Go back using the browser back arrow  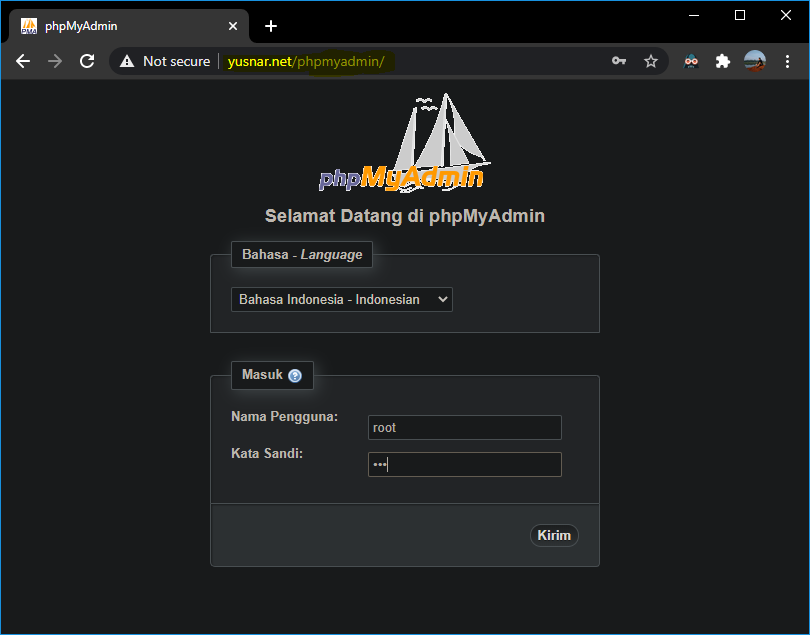point(23,61)
